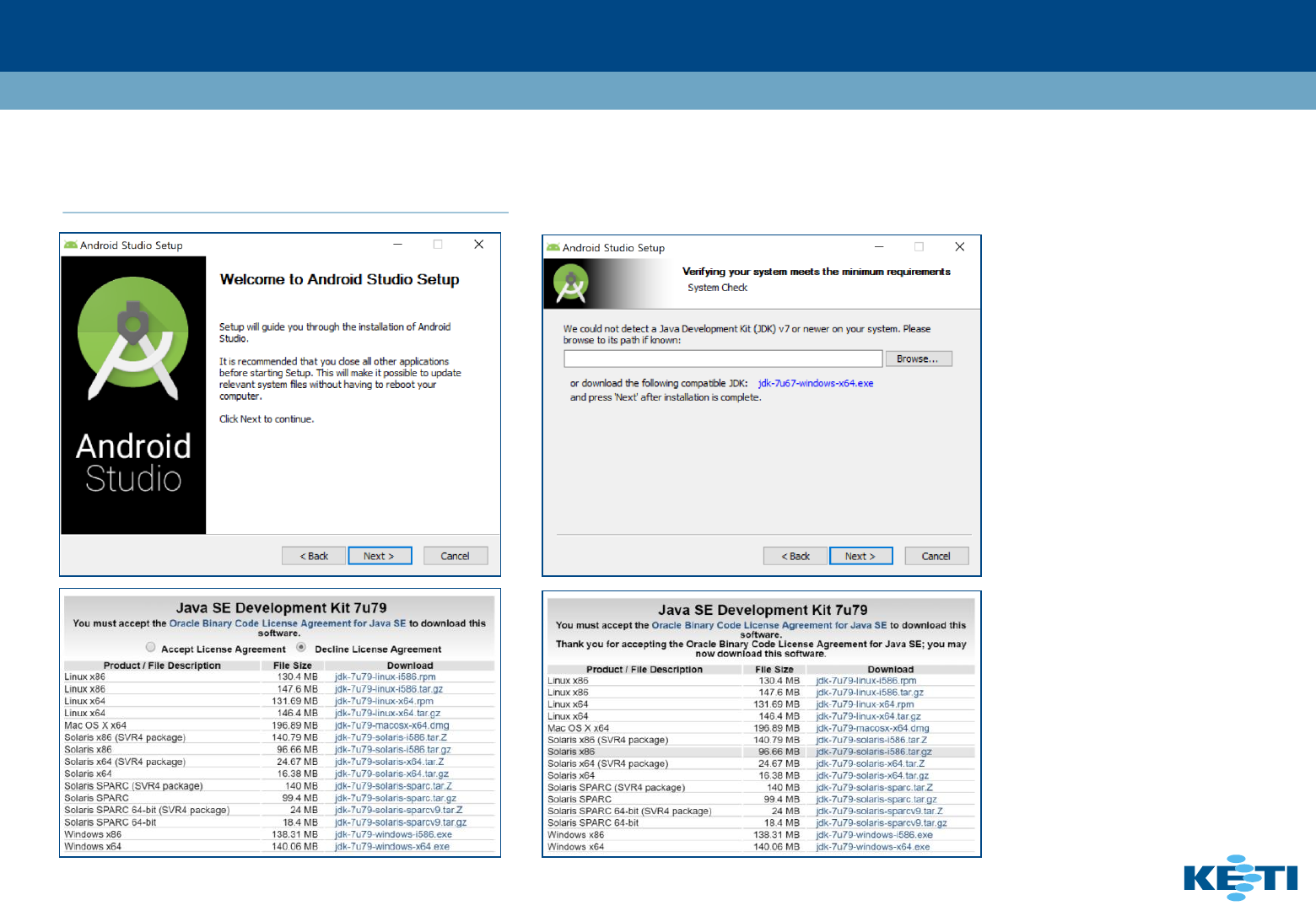The image size is (1316, 911).
Task: Click 'Click Next to continue.' text on the Welcome page
Action: pyautogui.click(x=267, y=419)
